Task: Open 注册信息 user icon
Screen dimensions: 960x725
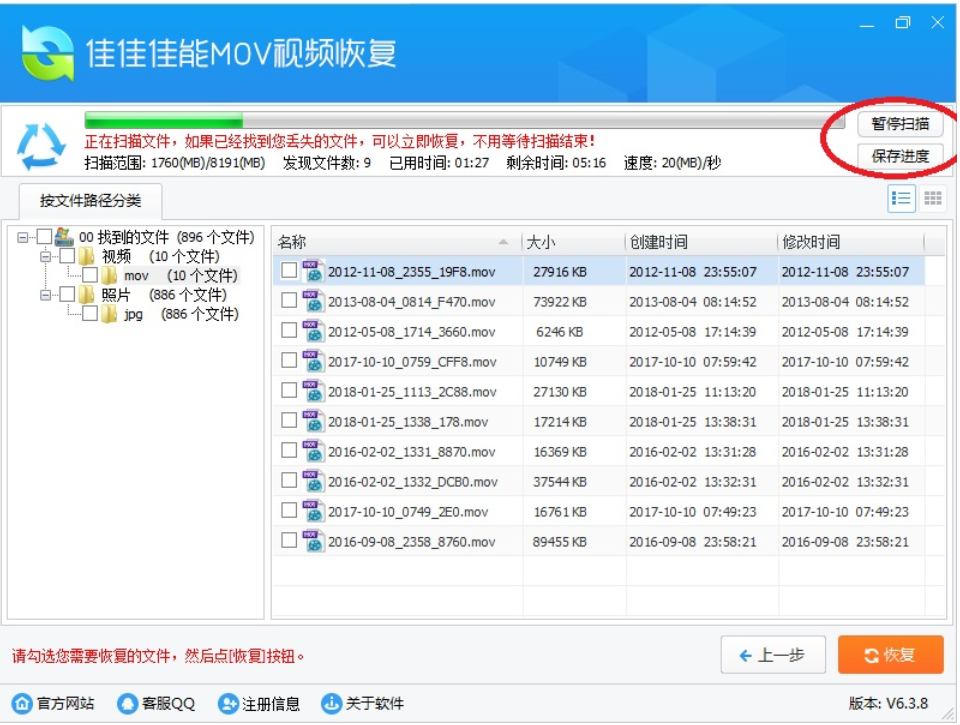Action: coord(228,704)
